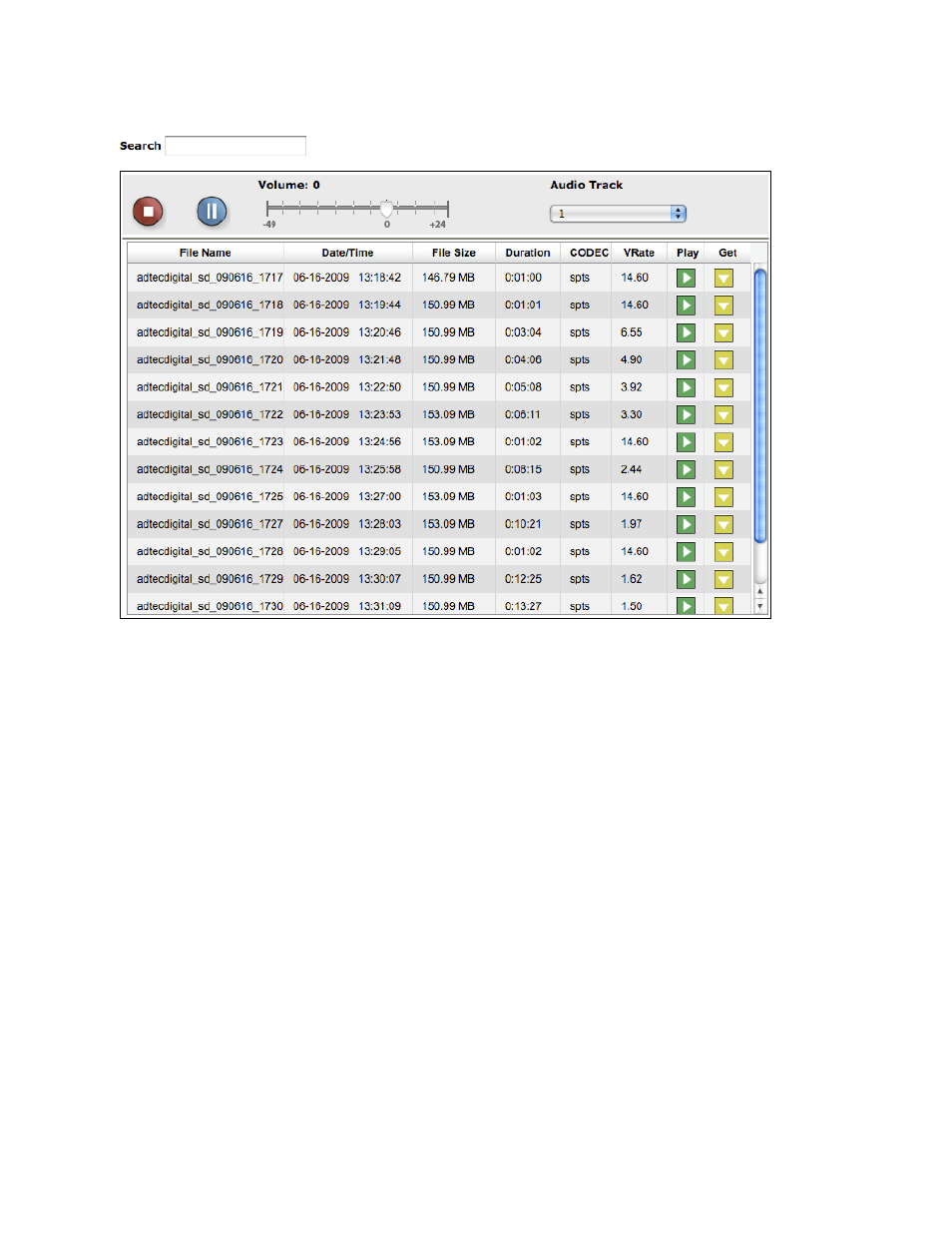Get (download) file adtecdigital_sd_090616_1729
This screenshot has height=1233, width=952.
pos(724,580)
